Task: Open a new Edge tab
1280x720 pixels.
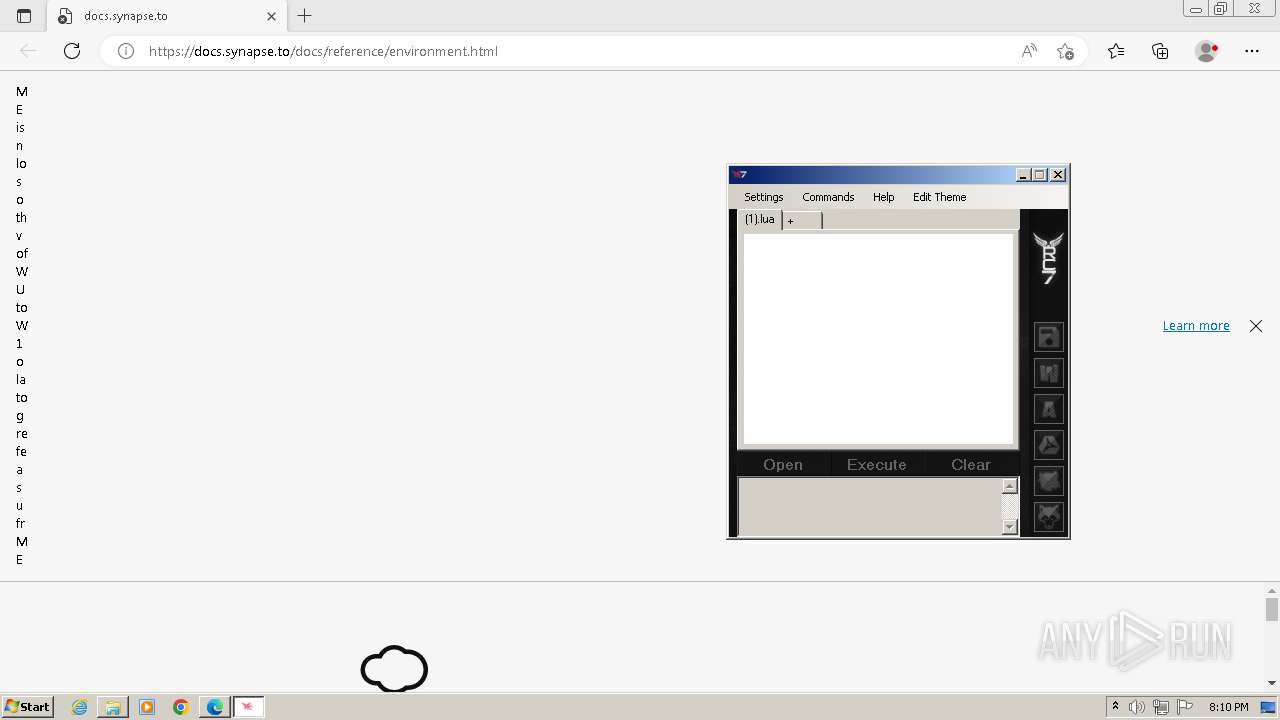Action: 305,16
